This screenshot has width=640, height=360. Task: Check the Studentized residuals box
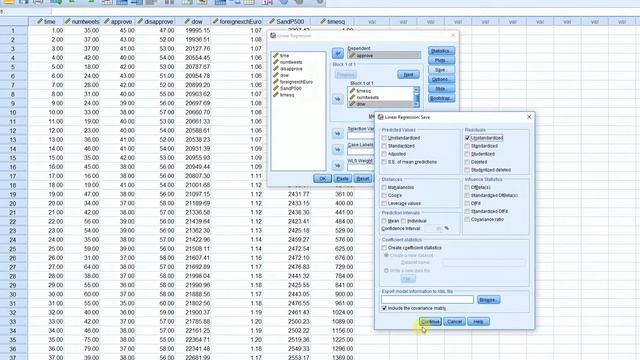[x=467, y=154]
